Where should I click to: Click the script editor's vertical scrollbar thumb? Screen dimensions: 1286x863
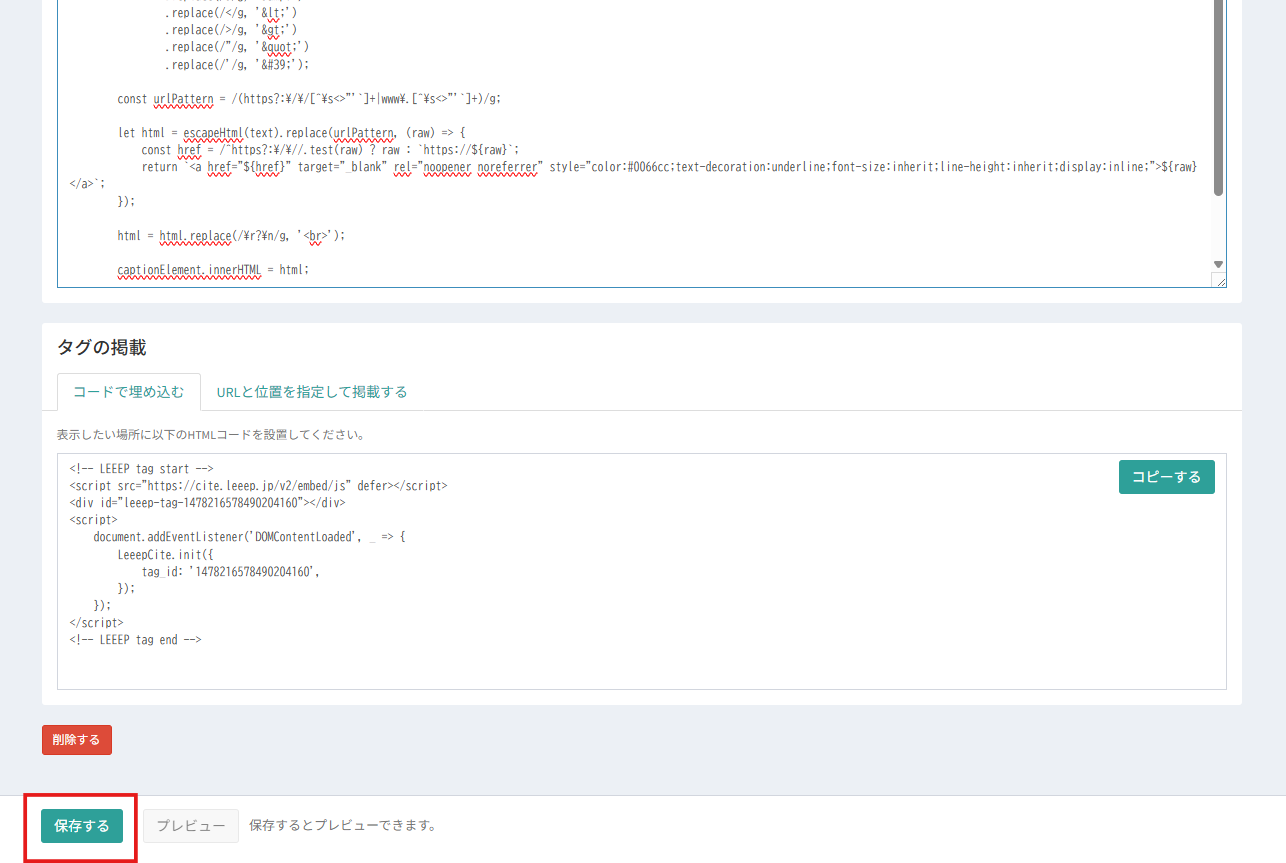pyautogui.click(x=1218, y=98)
